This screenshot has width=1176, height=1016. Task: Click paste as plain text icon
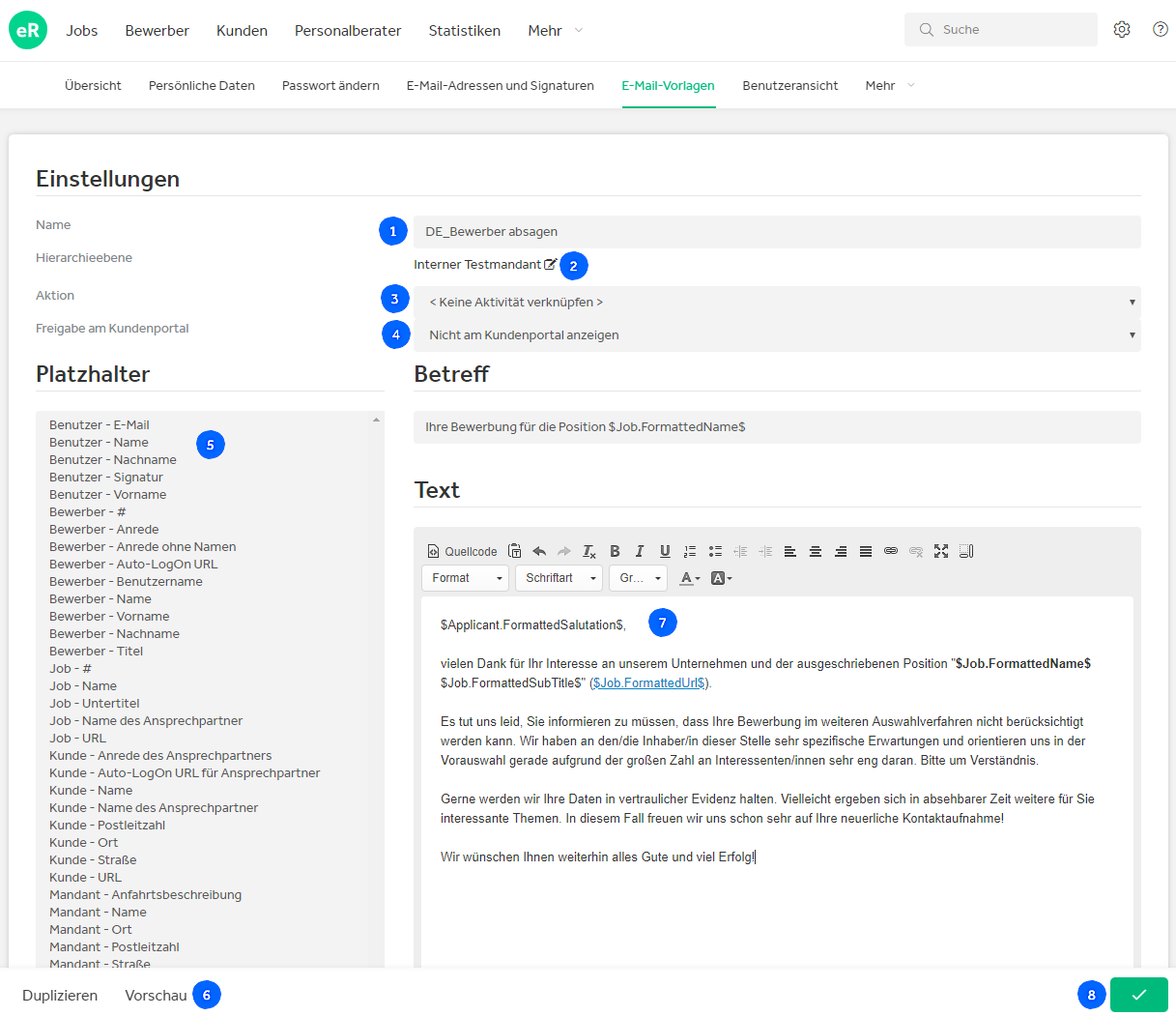point(514,551)
